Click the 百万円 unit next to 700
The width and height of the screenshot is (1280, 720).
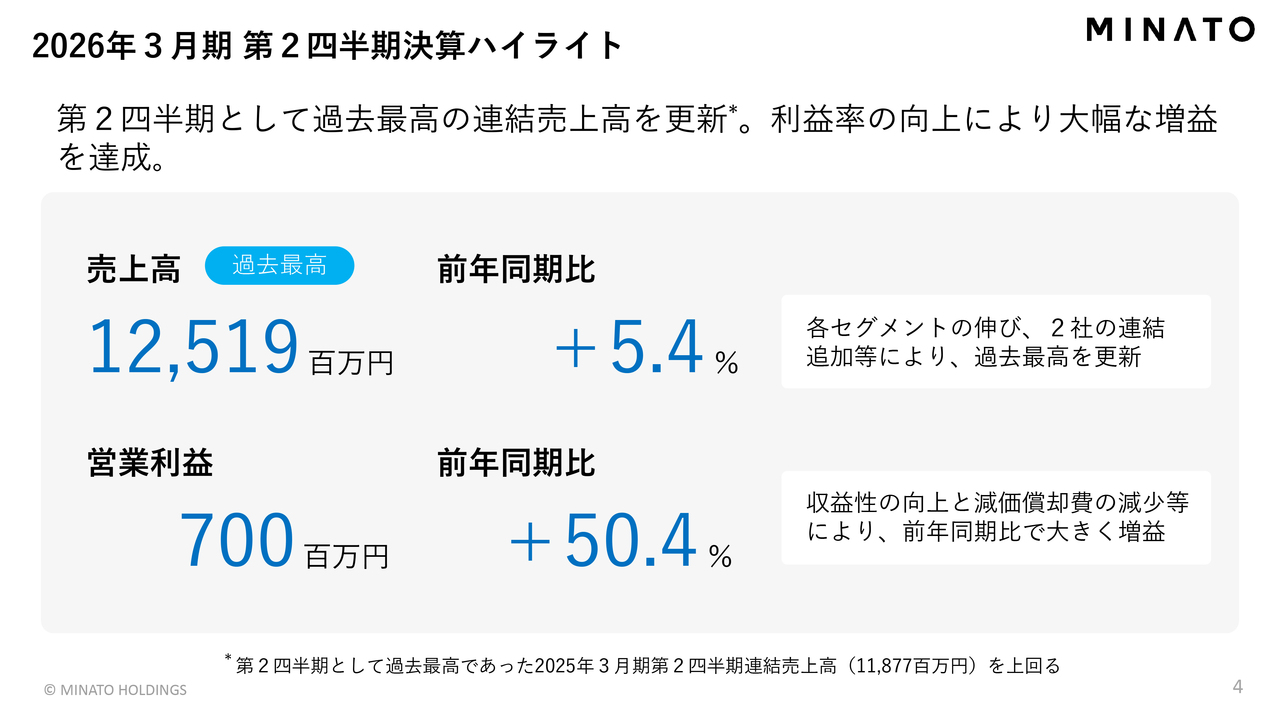[x=346, y=556]
